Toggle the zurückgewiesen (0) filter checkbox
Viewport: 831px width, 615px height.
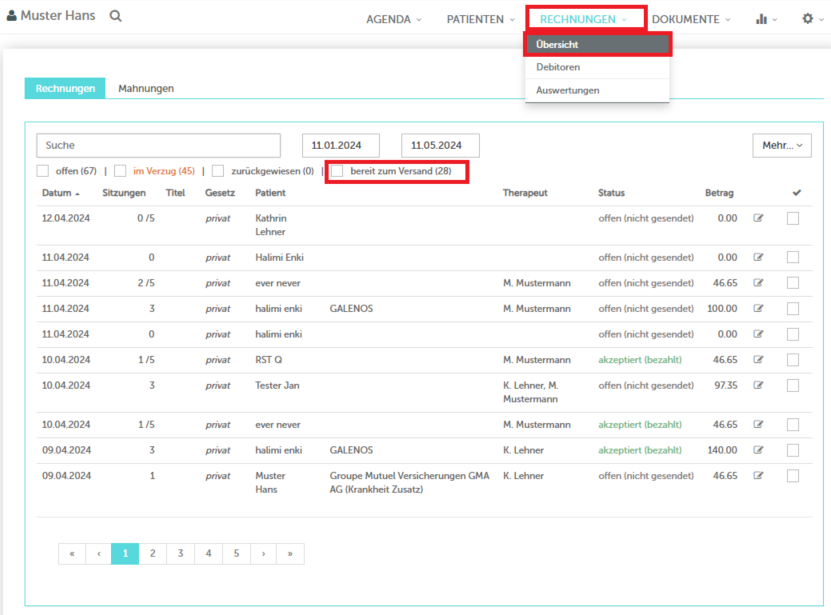218,171
